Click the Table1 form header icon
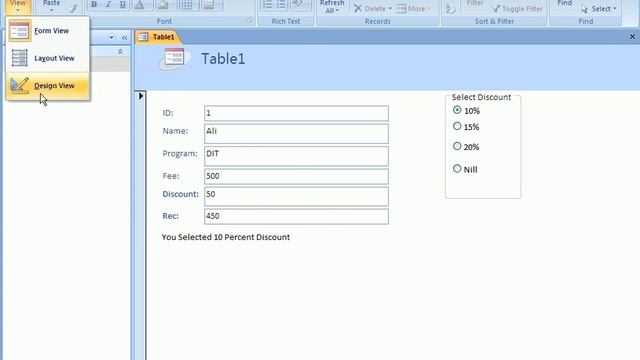640x360 pixels. (x=174, y=58)
